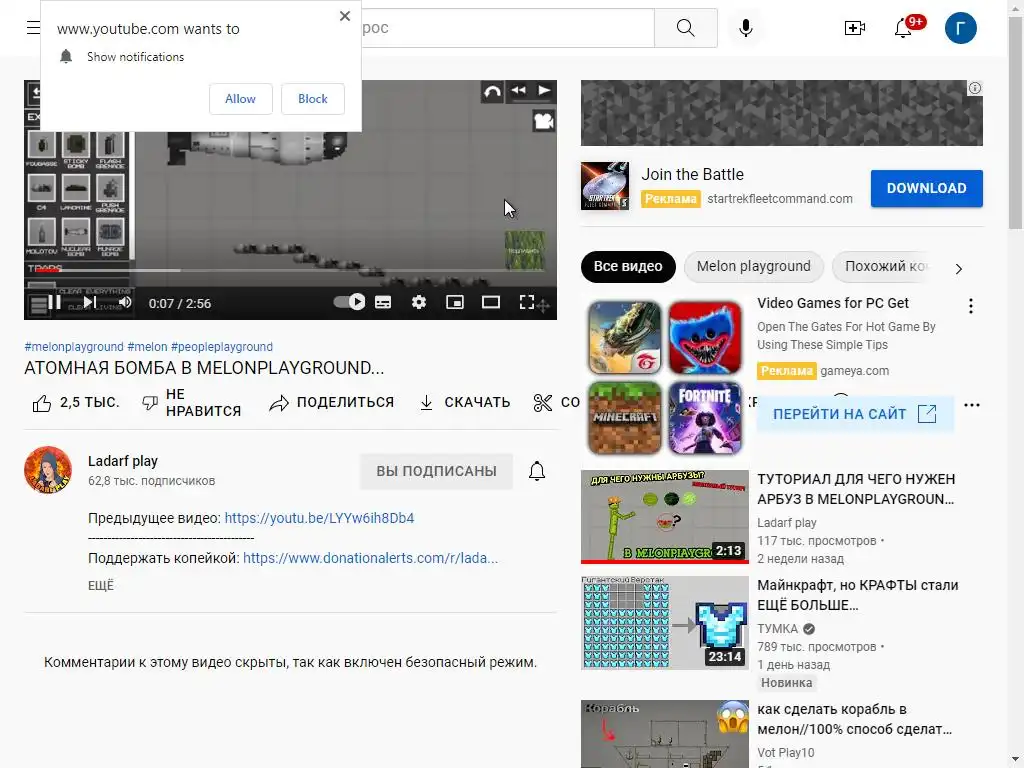The width and height of the screenshot is (1024, 768).
Task: Select the Melon playground chip
Action: click(753, 266)
